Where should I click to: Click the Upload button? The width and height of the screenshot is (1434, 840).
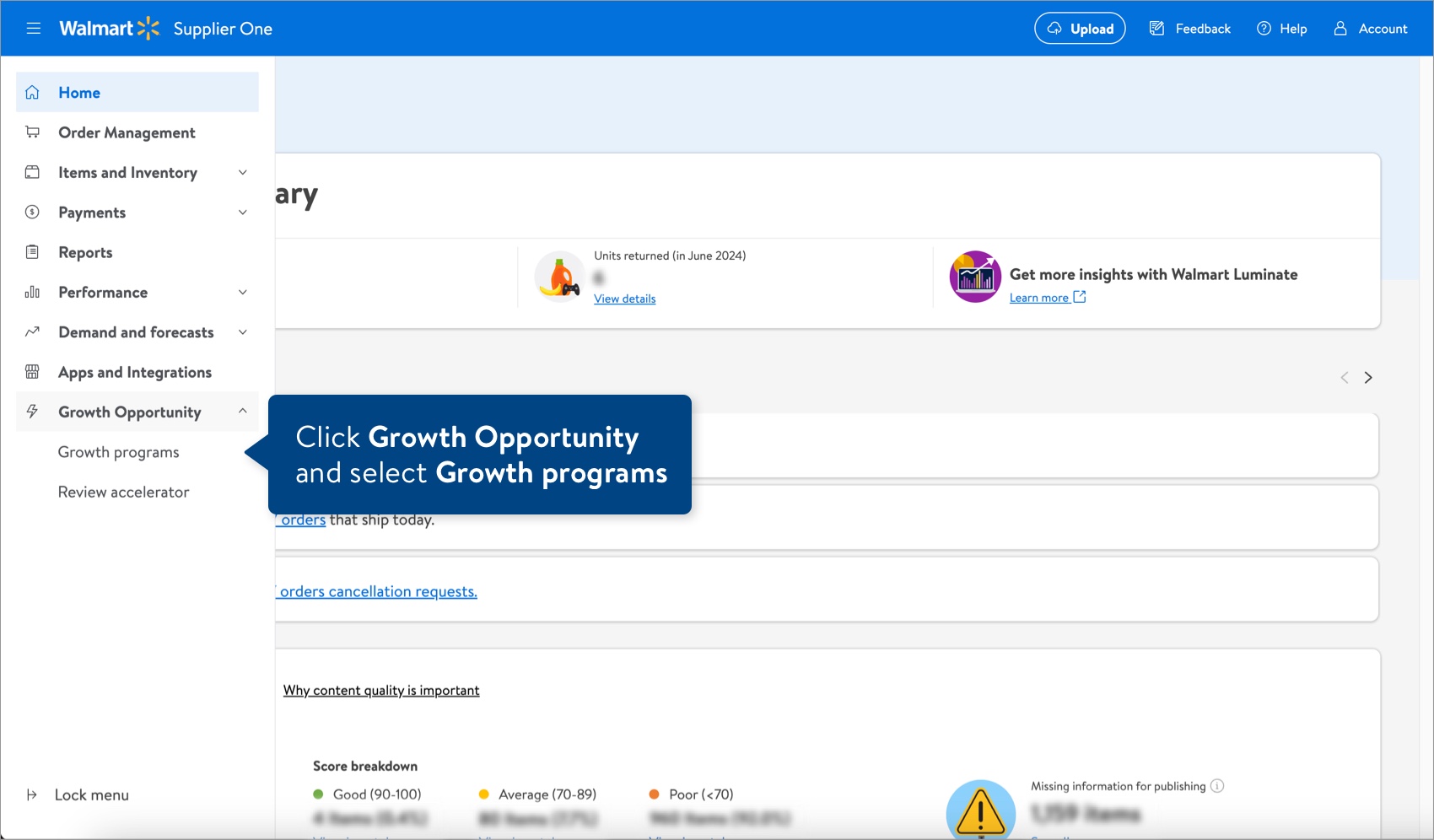point(1080,28)
